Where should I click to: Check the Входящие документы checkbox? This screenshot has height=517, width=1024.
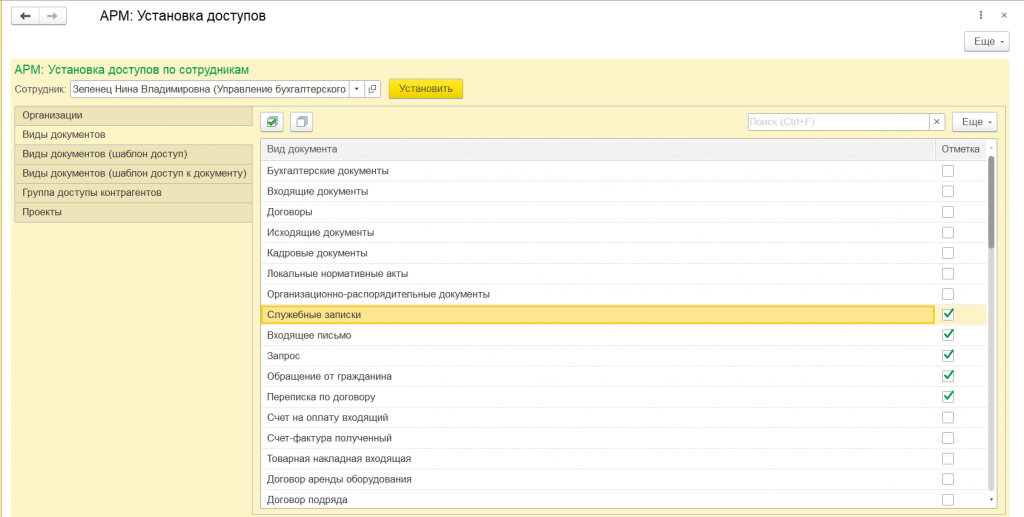tap(948, 191)
